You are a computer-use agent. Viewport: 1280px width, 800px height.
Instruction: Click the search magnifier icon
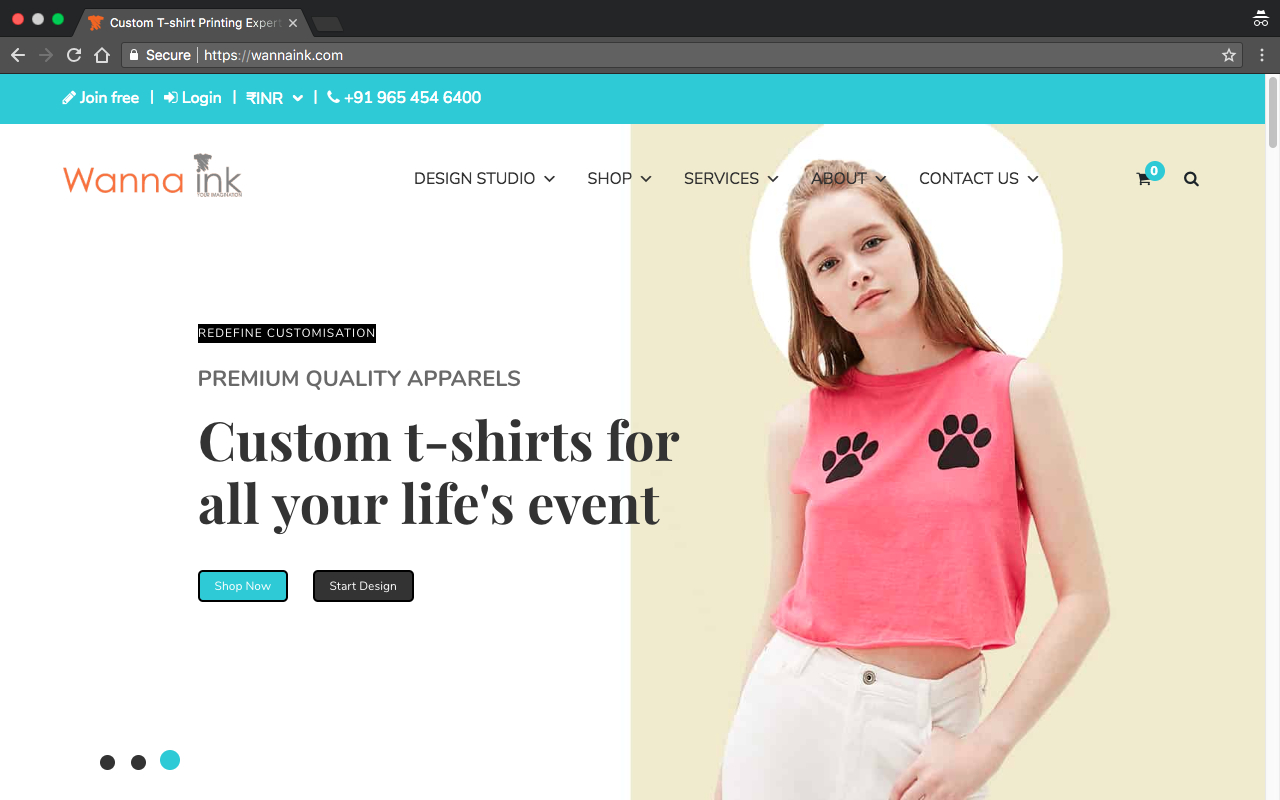tap(1191, 179)
